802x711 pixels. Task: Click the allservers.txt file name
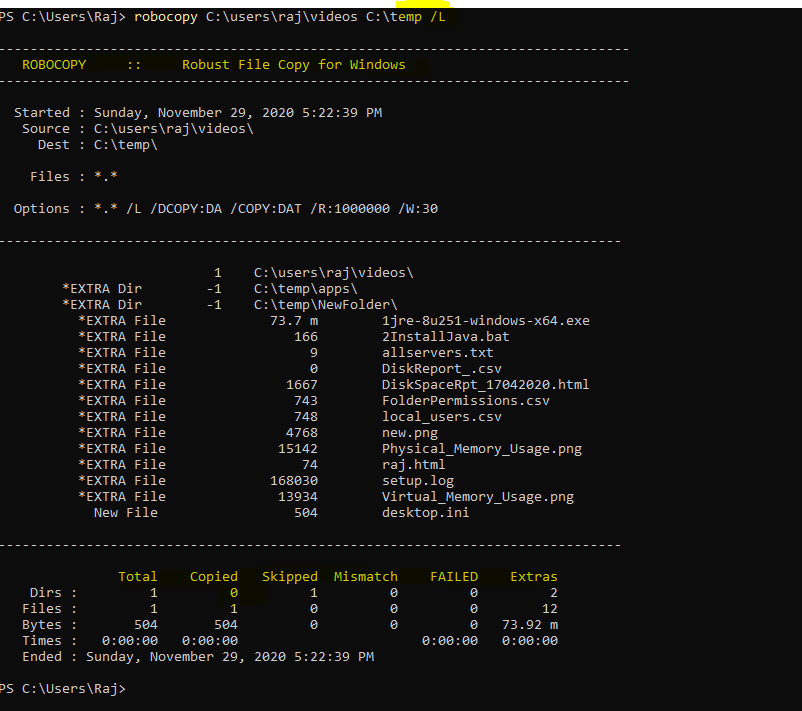click(x=437, y=352)
